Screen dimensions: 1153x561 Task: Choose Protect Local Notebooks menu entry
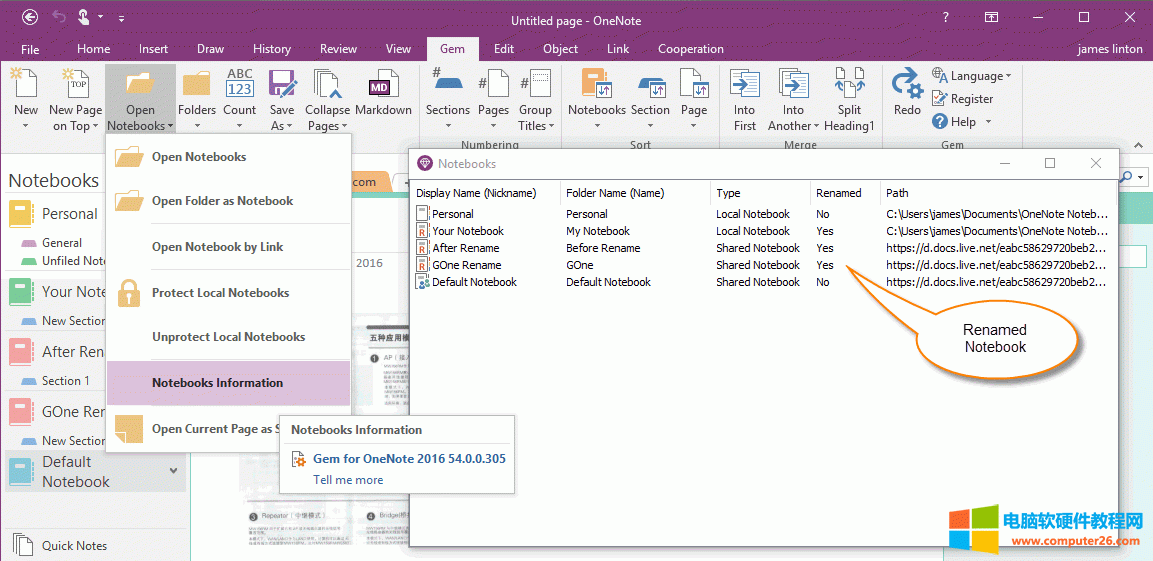(x=220, y=293)
